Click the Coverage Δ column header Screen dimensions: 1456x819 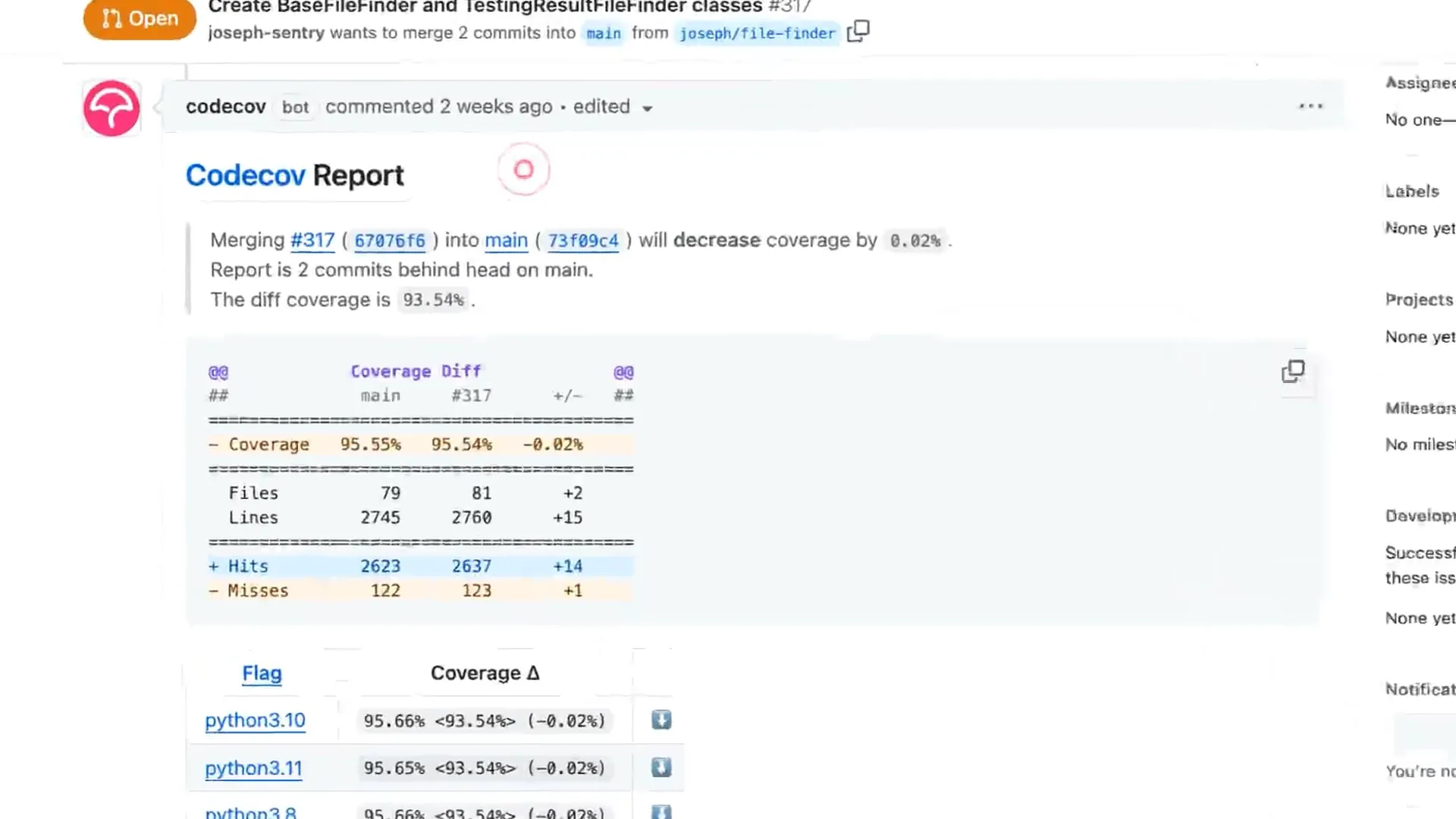tap(485, 673)
